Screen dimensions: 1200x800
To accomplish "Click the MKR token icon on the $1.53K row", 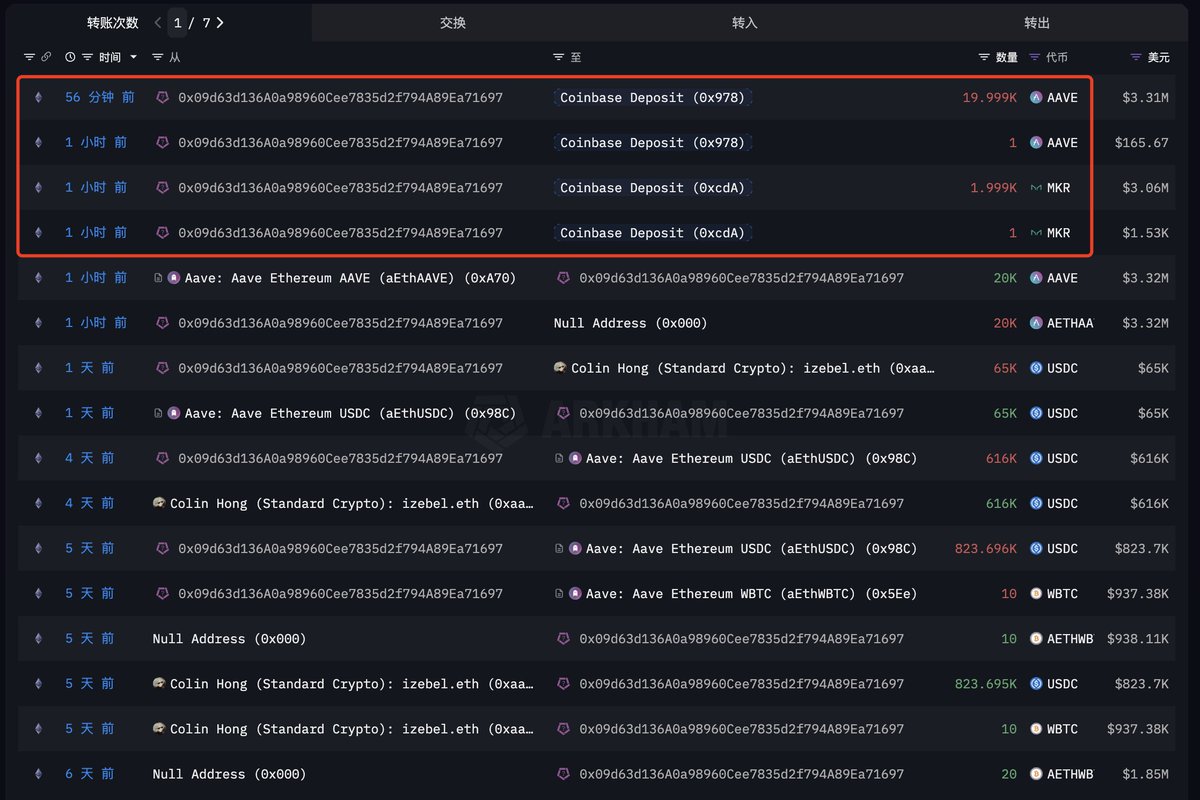I will (x=1037, y=233).
